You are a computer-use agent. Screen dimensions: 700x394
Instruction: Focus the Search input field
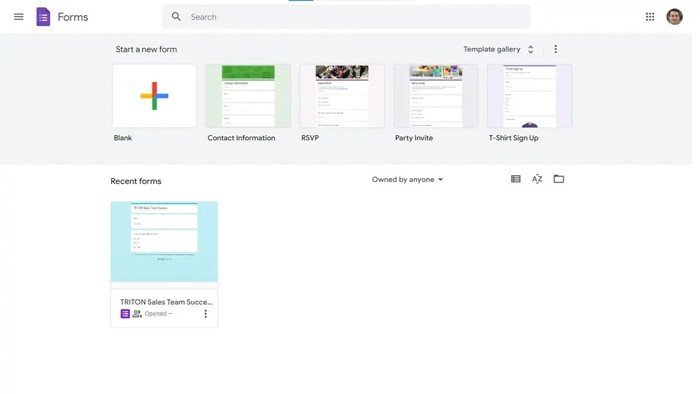(x=346, y=17)
